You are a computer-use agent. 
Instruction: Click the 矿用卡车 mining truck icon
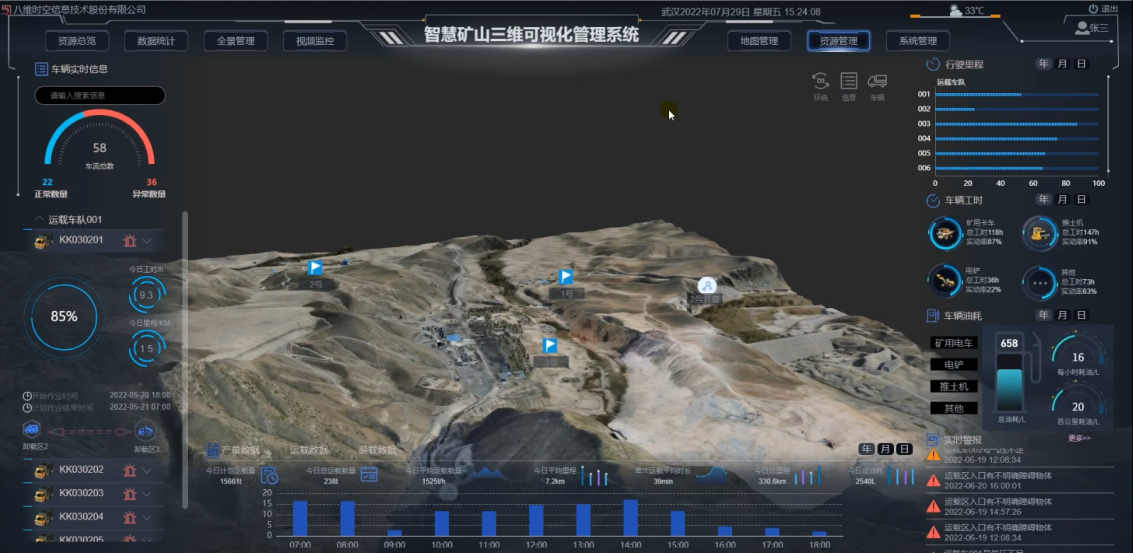coord(944,233)
